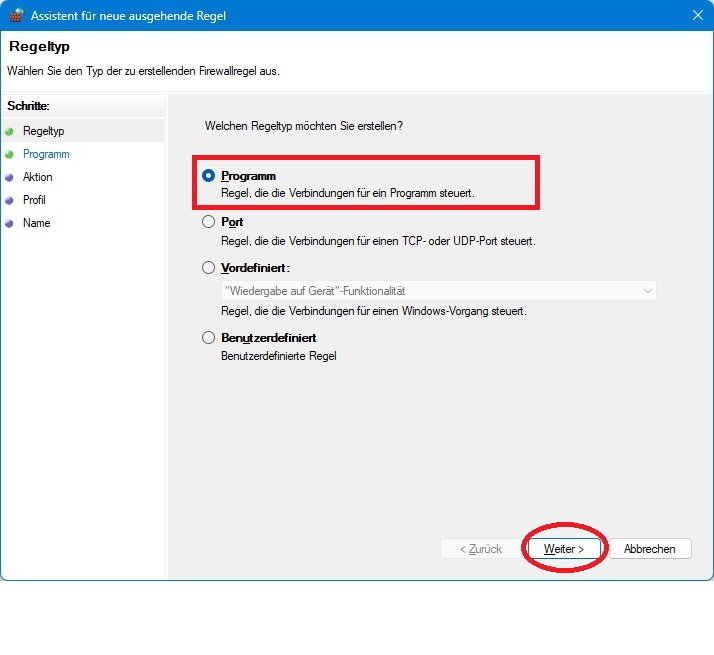Viewport: 714px width, 655px height.
Task: Click description 'Regel, die die Verbindungen für ein Programm steuert.'
Action: (x=348, y=193)
